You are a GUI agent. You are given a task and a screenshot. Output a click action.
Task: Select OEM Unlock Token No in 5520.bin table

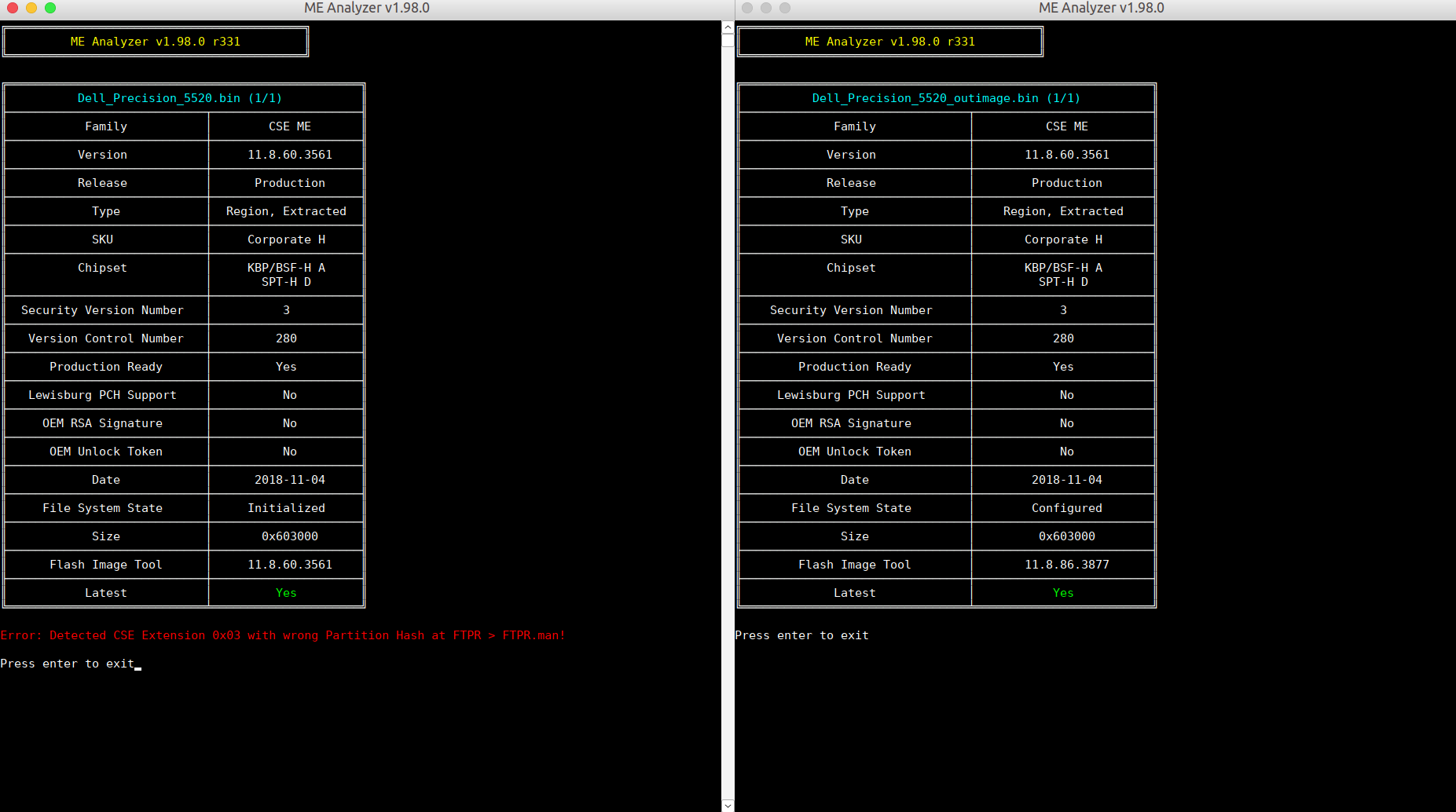[290, 452]
